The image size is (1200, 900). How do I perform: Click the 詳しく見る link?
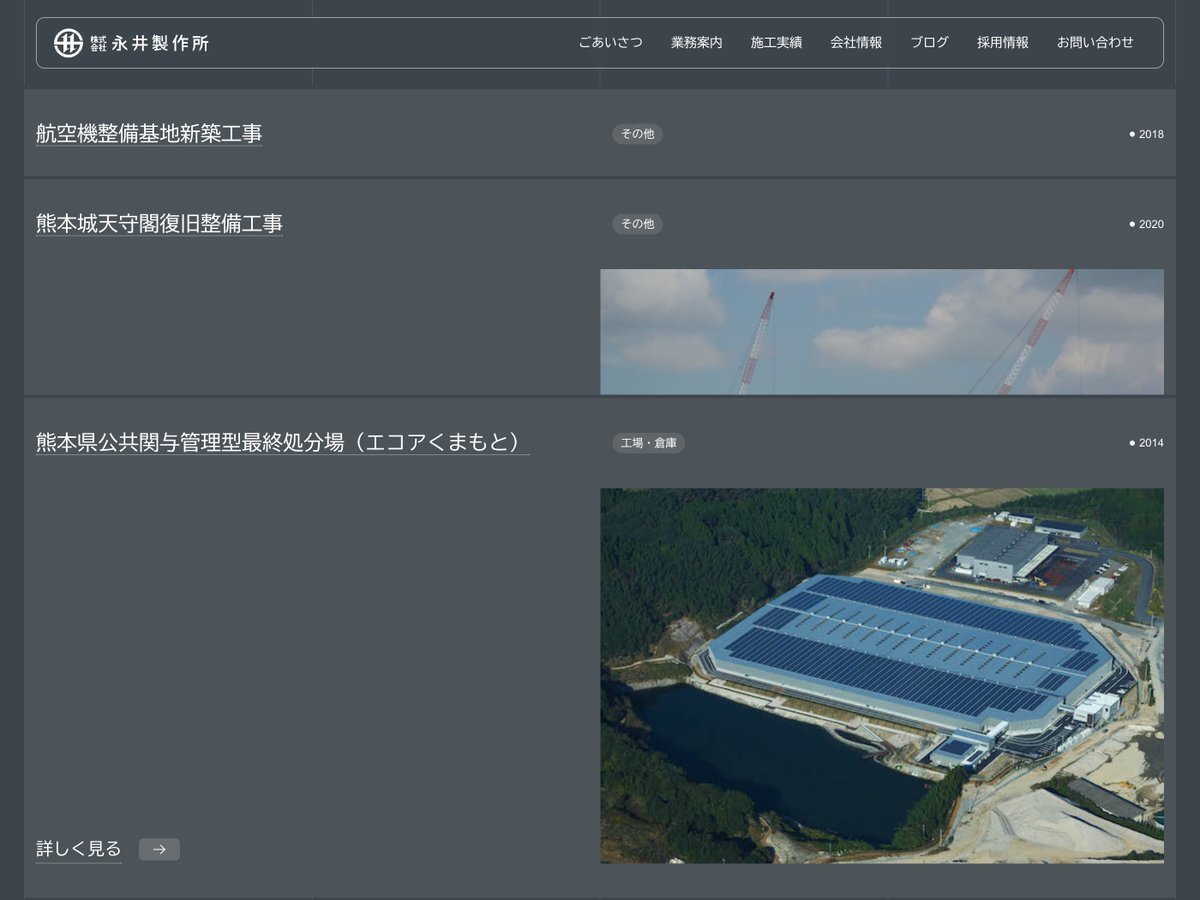(x=78, y=849)
